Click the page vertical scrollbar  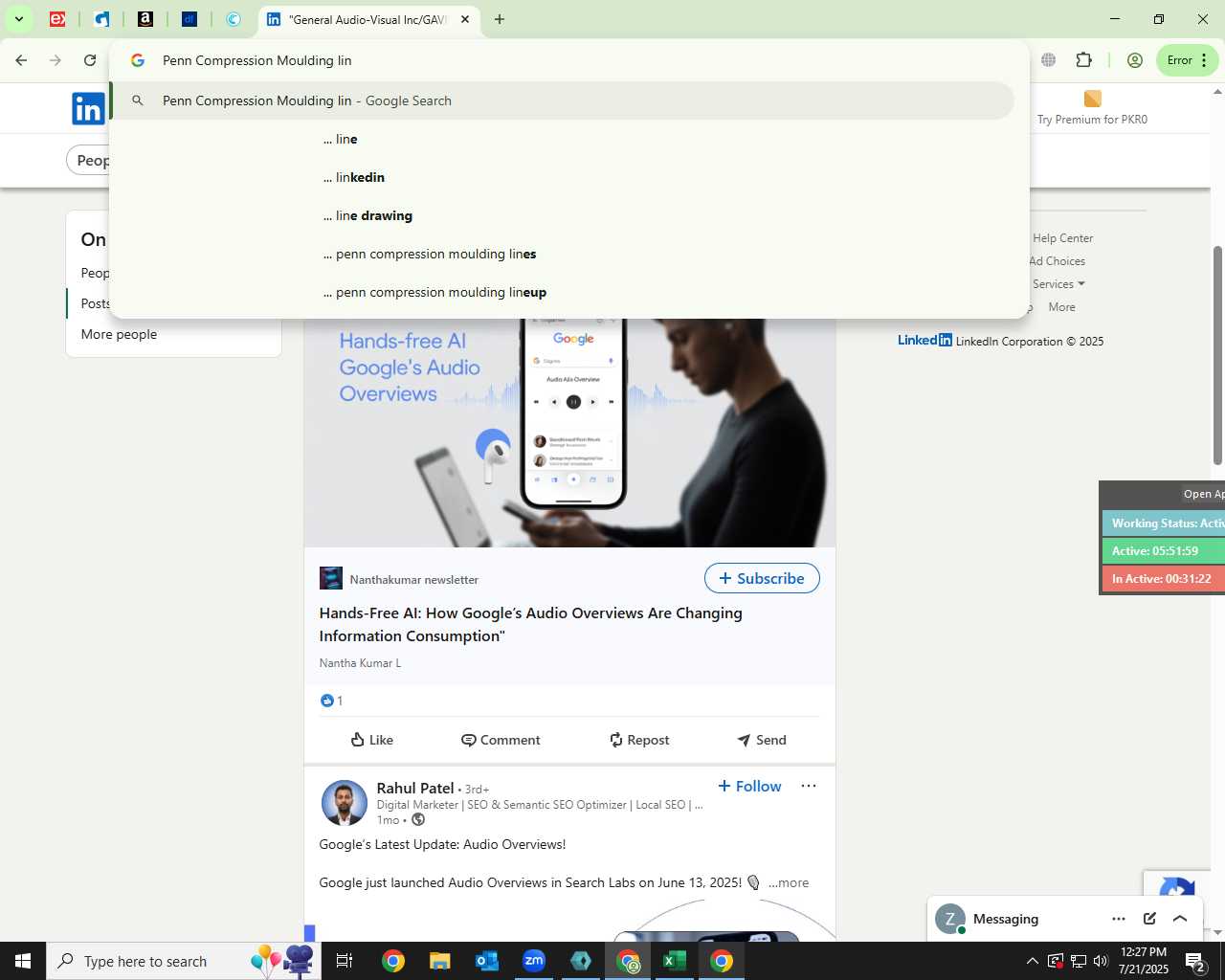click(x=1218, y=354)
